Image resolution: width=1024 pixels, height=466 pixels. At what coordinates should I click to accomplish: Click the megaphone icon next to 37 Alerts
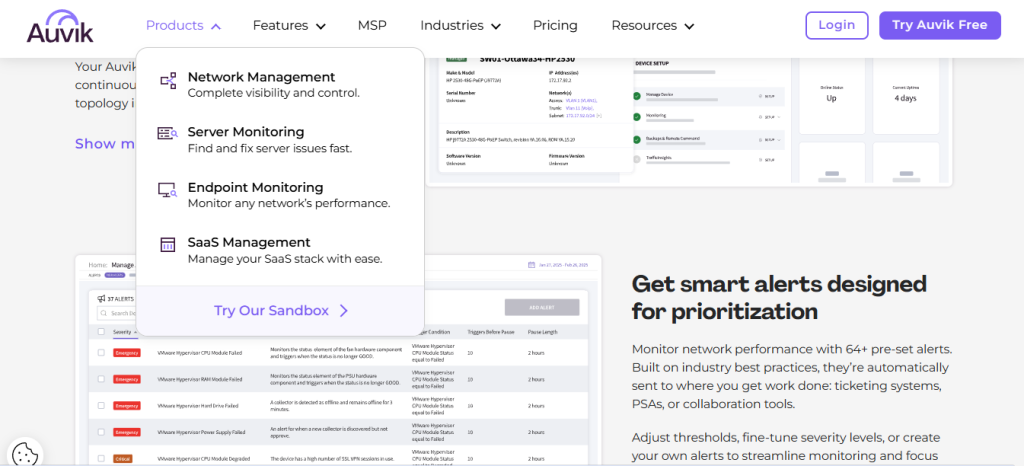click(x=101, y=298)
